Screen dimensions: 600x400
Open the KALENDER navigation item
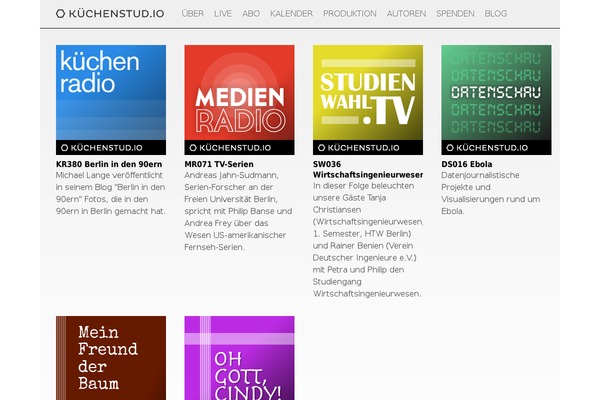(x=291, y=14)
